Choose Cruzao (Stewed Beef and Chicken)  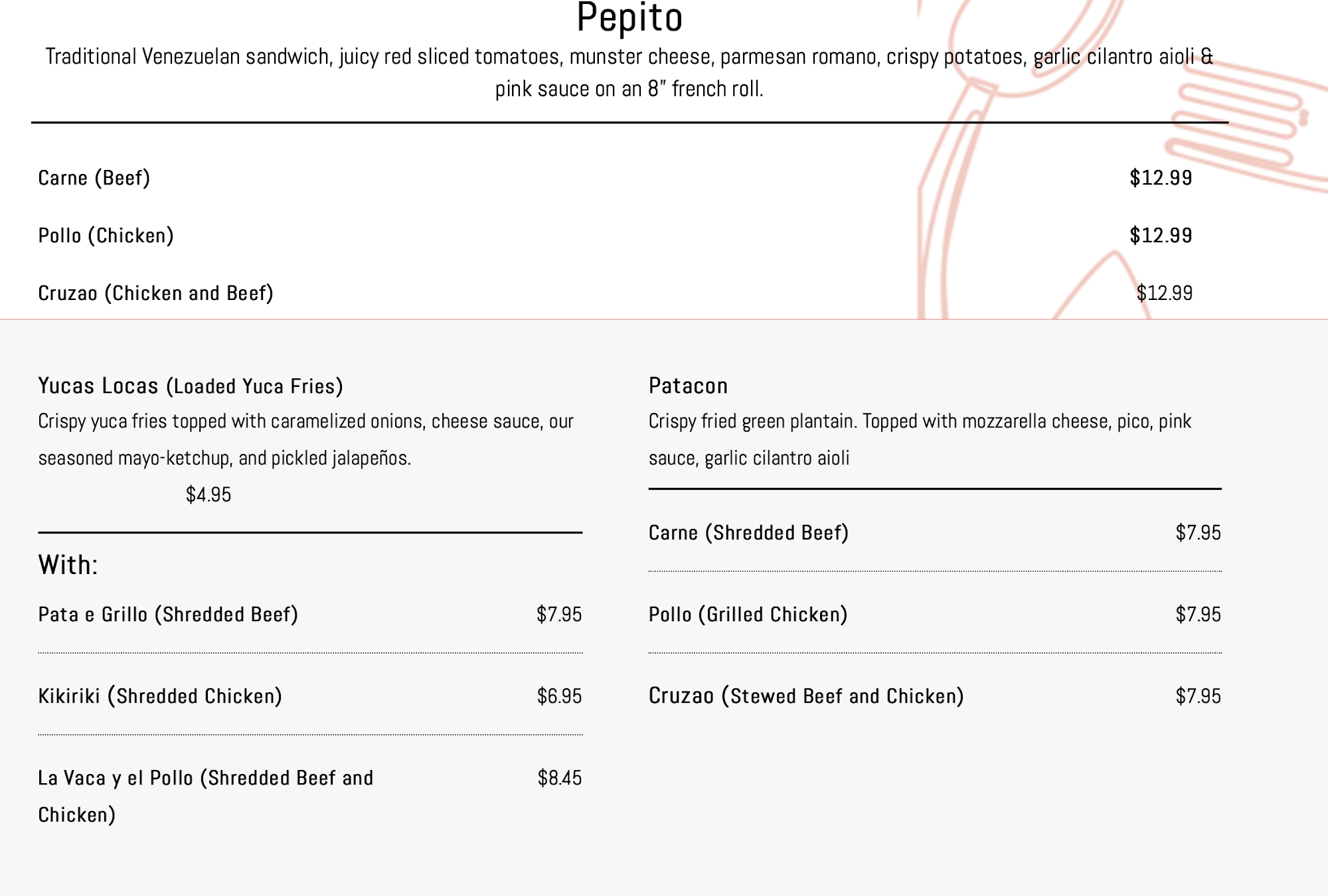pyautogui.click(x=806, y=696)
